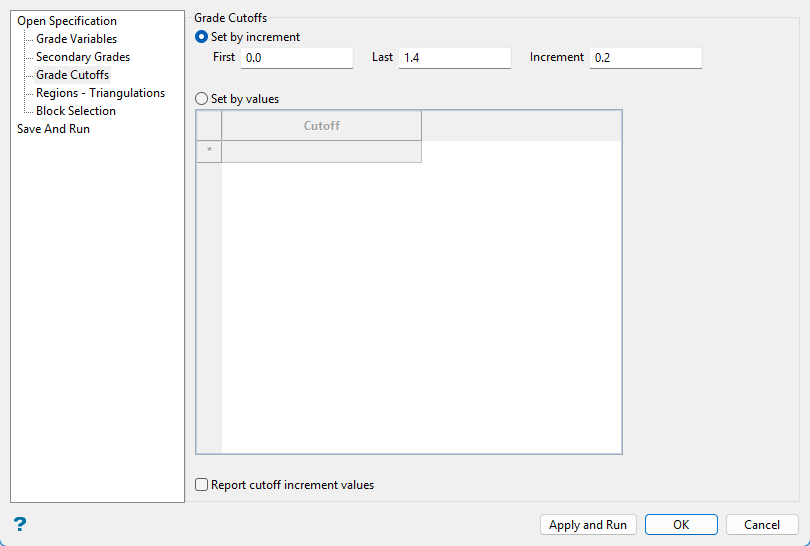Click the Cutoff column header
The height and width of the screenshot is (546, 810).
pos(321,126)
